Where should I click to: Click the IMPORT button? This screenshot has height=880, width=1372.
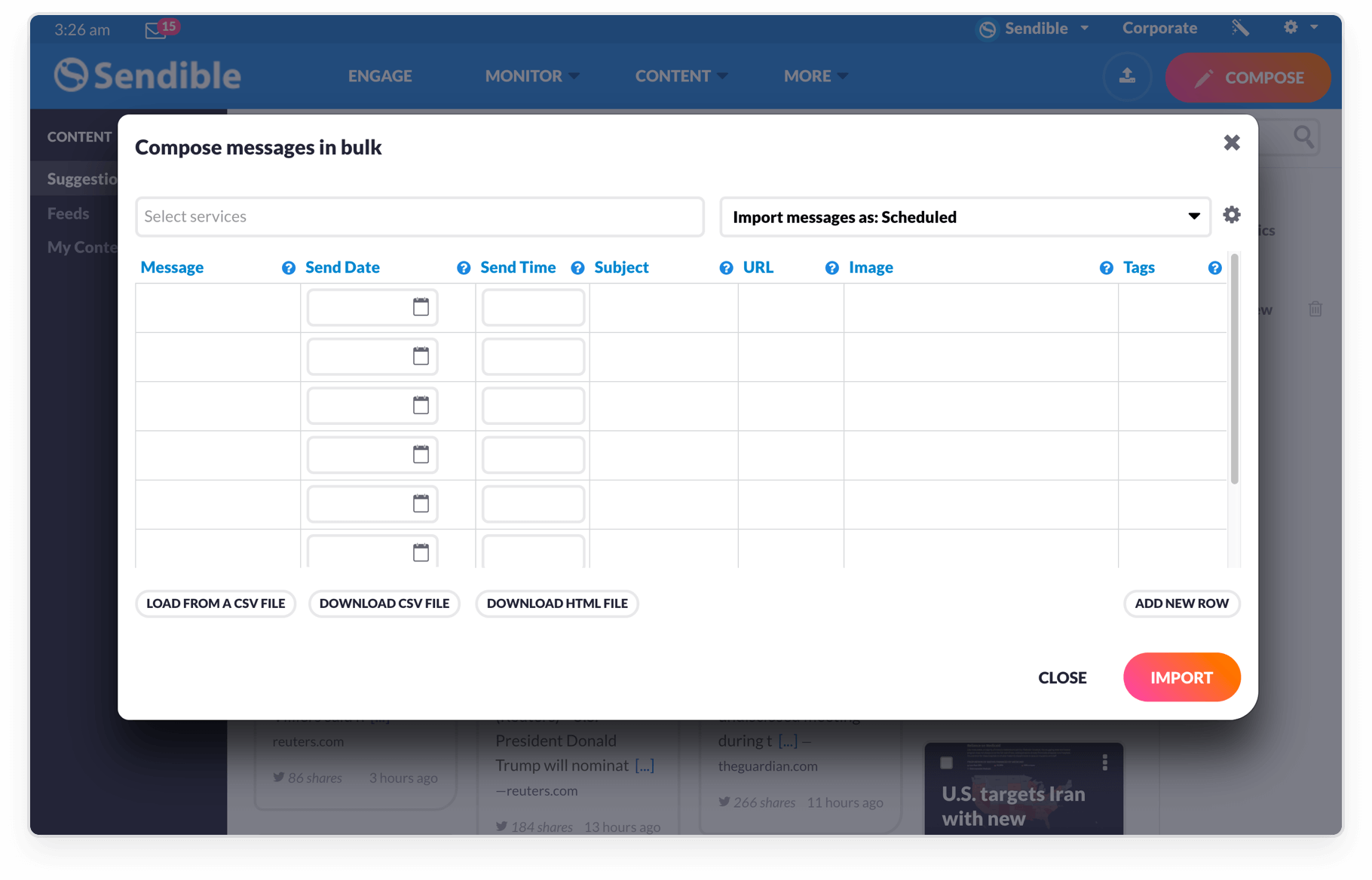(x=1181, y=677)
